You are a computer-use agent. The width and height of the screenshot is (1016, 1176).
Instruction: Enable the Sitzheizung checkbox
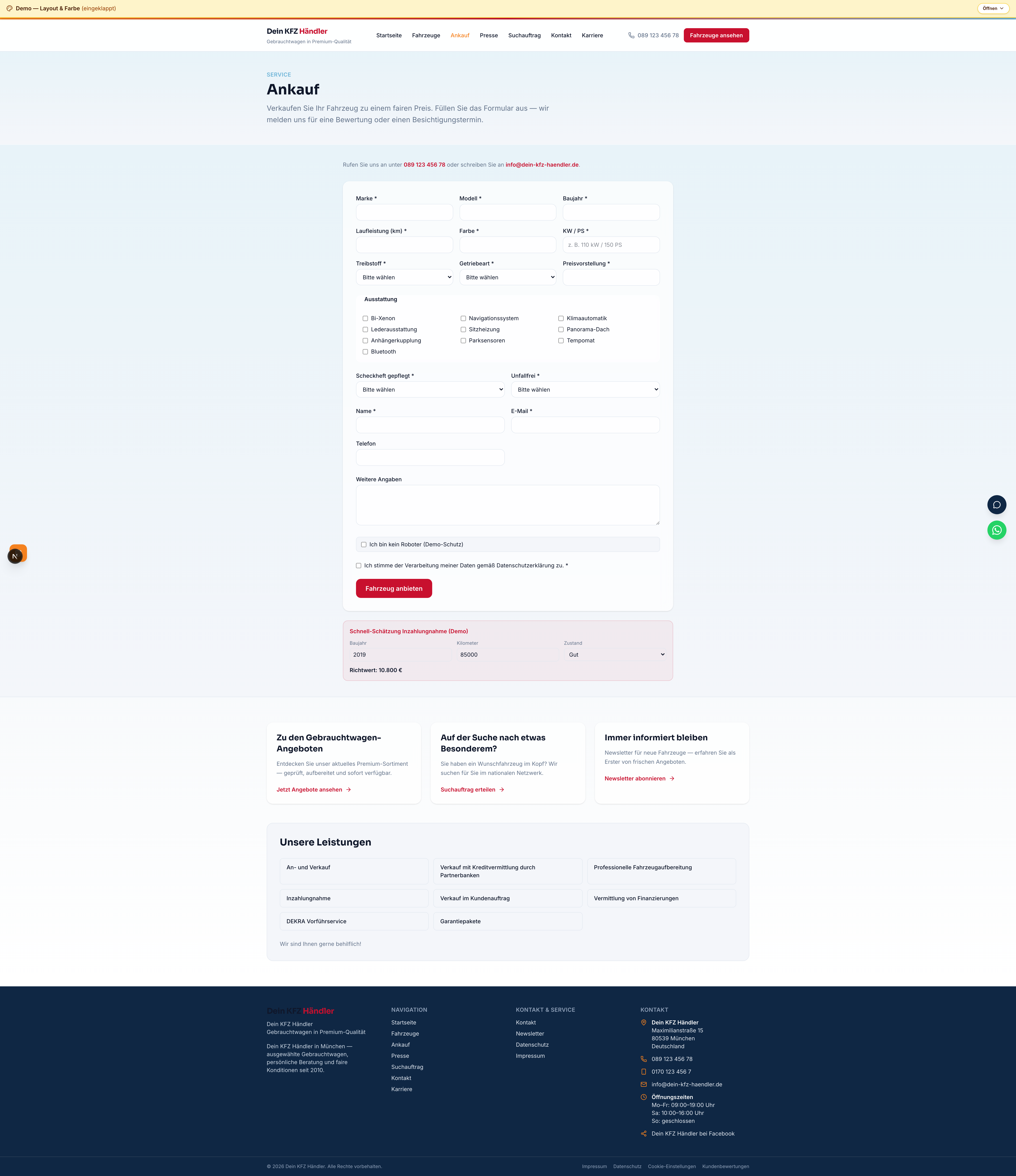tap(463, 330)
